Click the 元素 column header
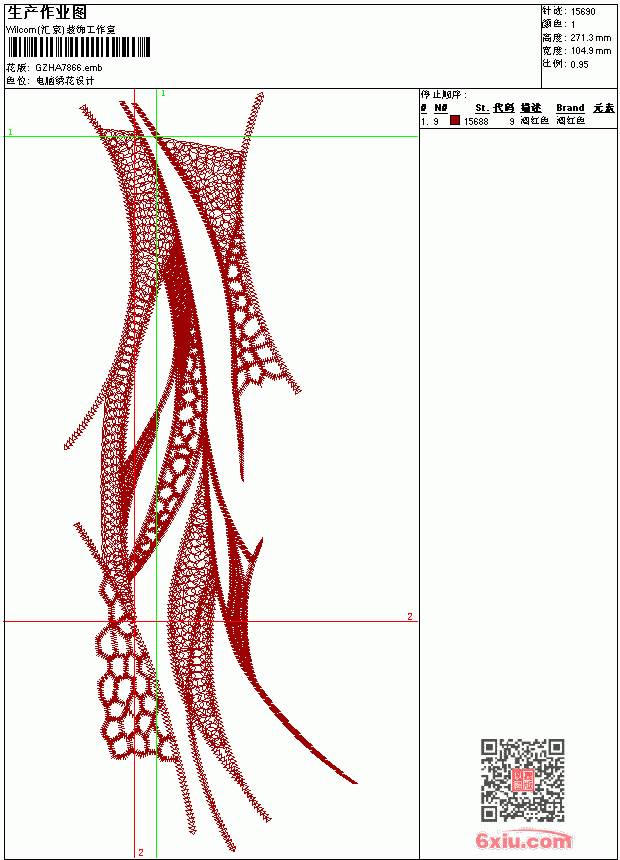This screenshot has height=860, width=620. pyautogui.click(x=604, y=108)
